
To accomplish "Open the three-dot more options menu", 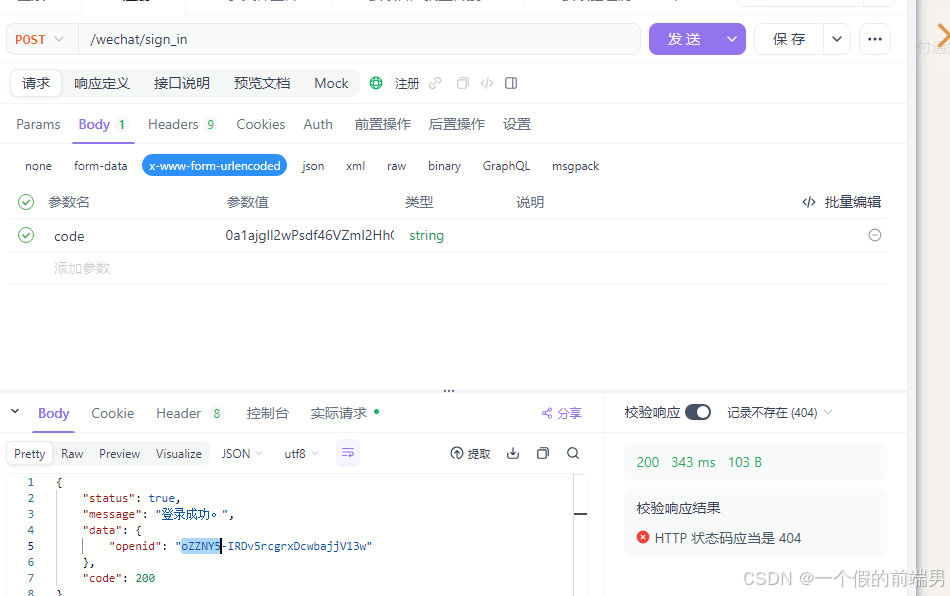I will pyautogui.click(x=875, y=39).
